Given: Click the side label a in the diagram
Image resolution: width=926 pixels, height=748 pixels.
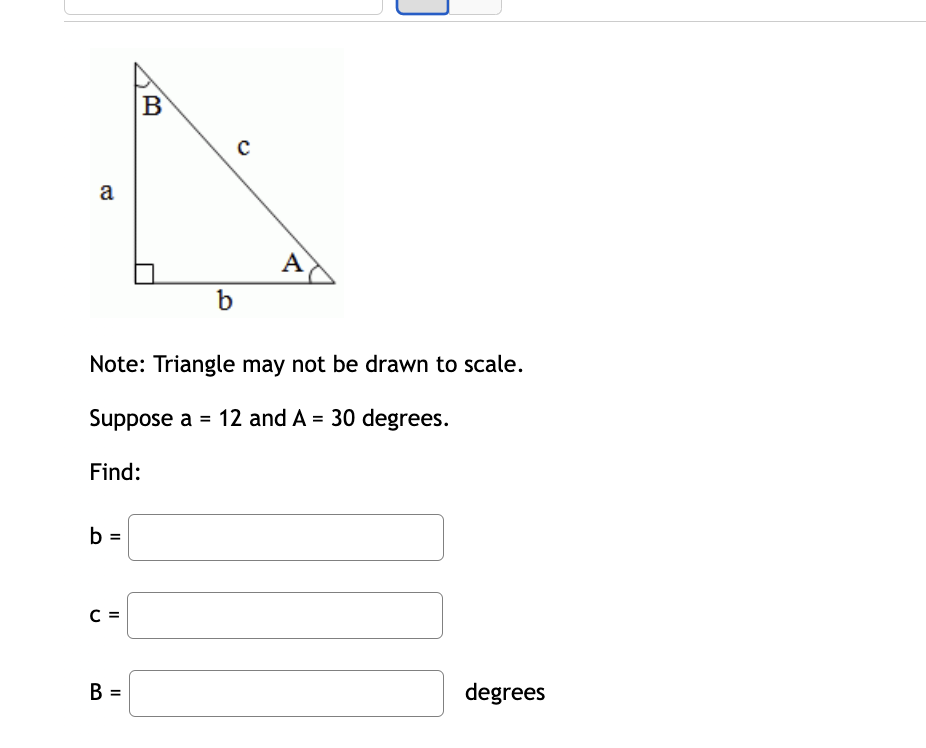Looking at the screenshot, I should pos(107,192).
